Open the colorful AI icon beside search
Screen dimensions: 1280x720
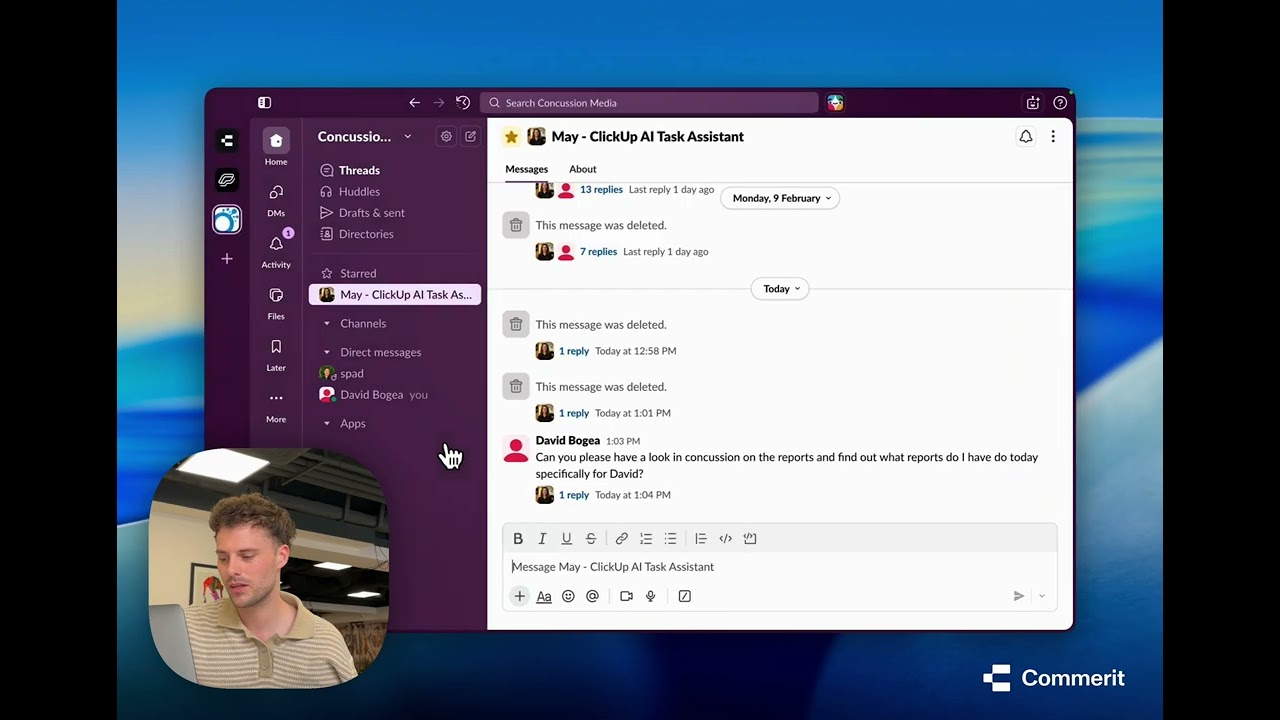click(835, 102)
